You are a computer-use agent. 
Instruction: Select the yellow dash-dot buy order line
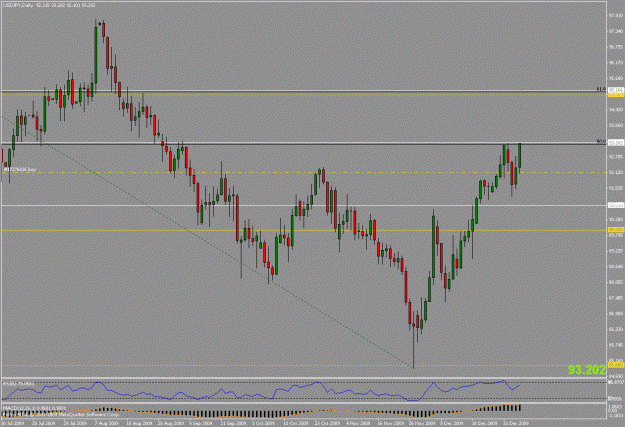[x=304, y=173]
